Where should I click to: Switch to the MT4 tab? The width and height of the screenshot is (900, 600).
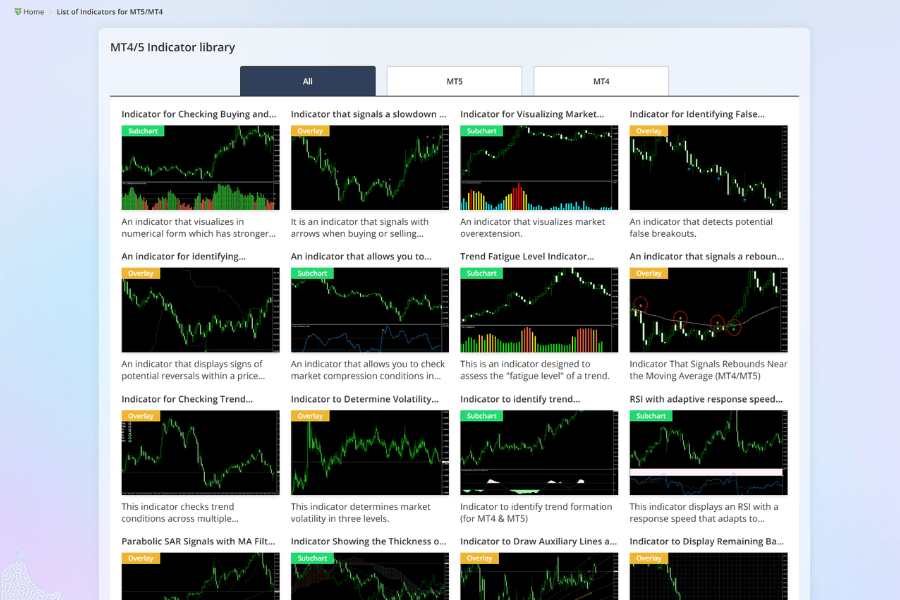pos(601,81)
